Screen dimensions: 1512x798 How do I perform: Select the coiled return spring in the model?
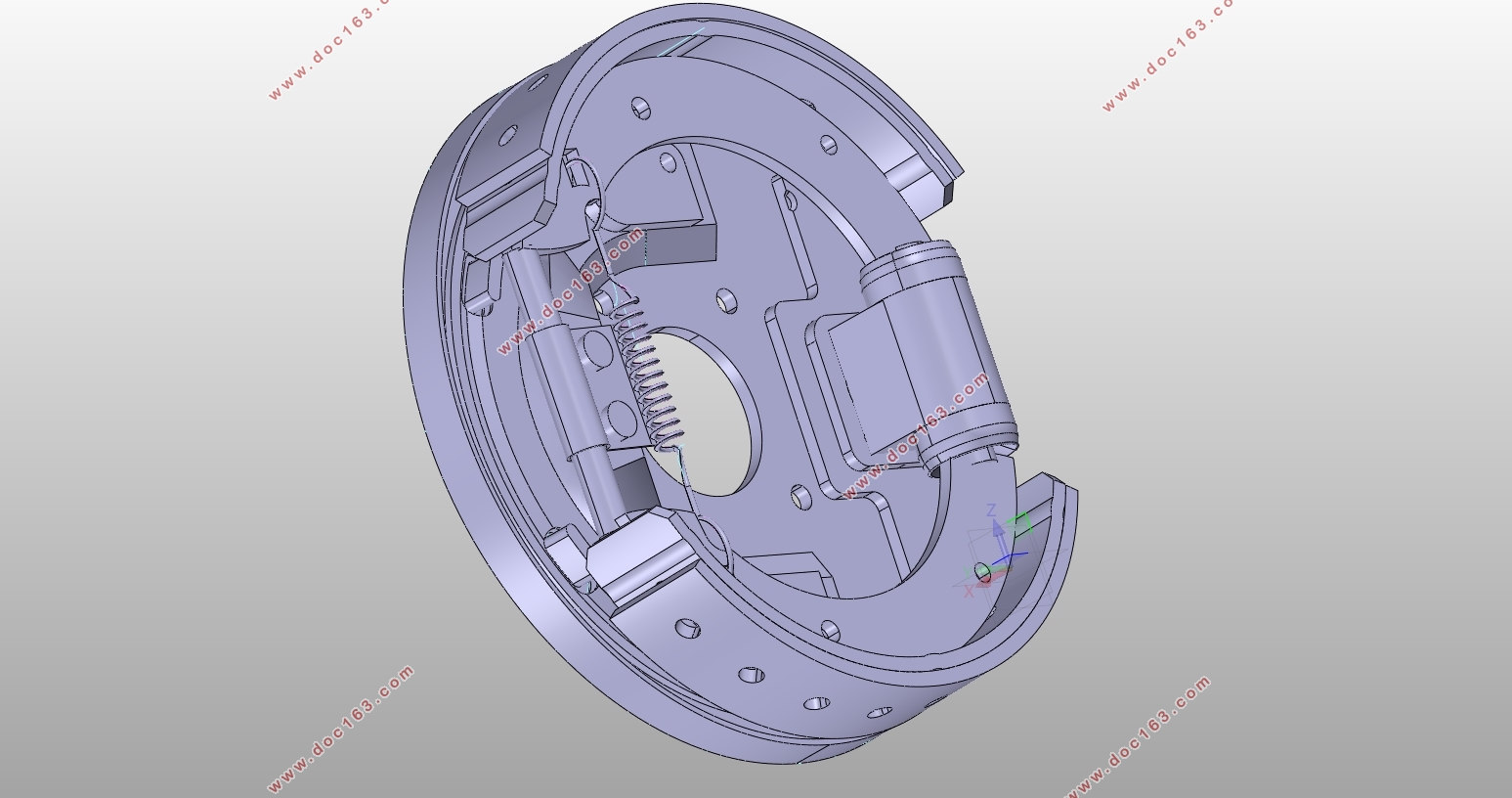pos(648,370)
